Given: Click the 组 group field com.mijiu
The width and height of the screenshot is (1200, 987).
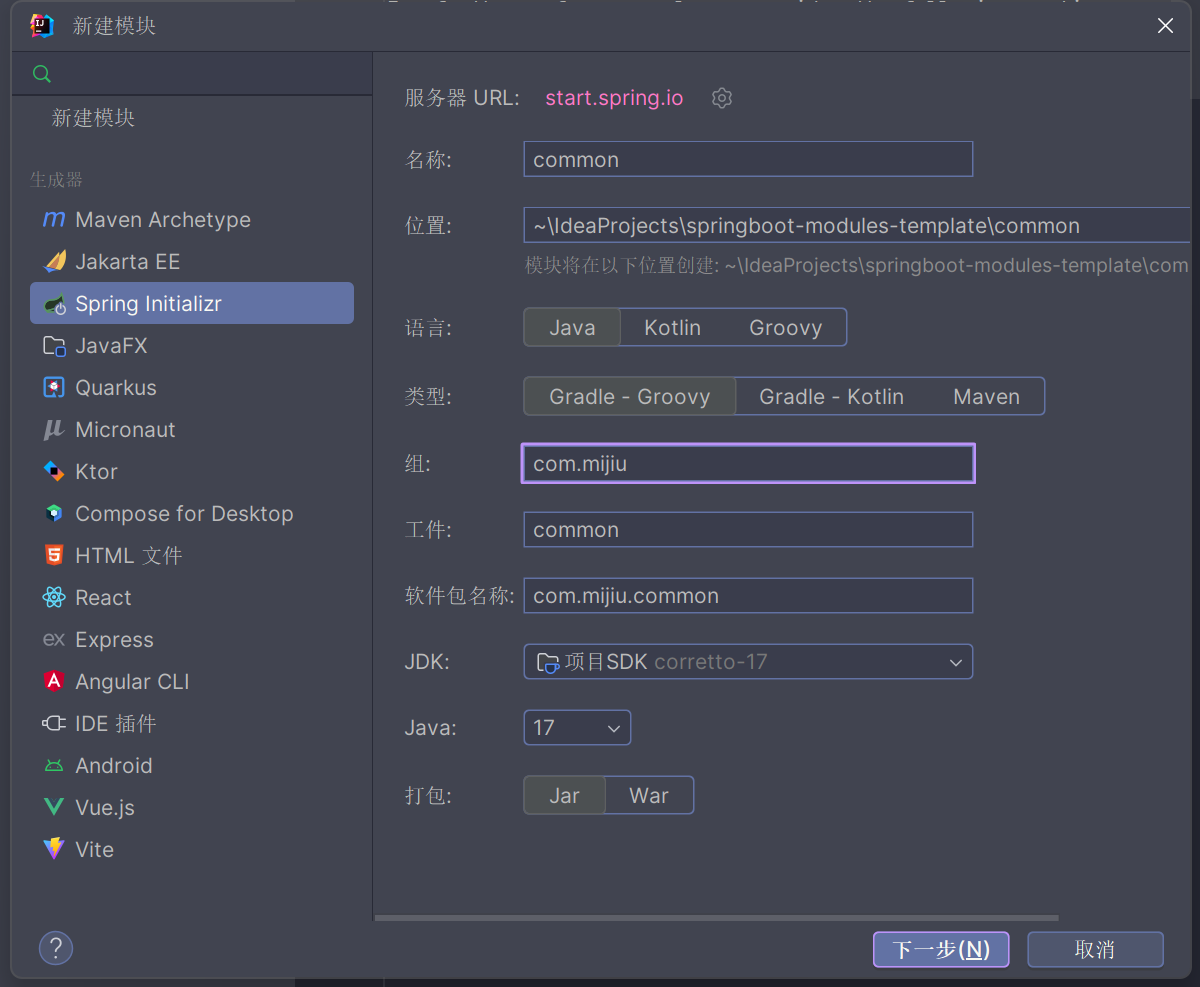Looking at the screenshot, I should [x=748, y=463].
